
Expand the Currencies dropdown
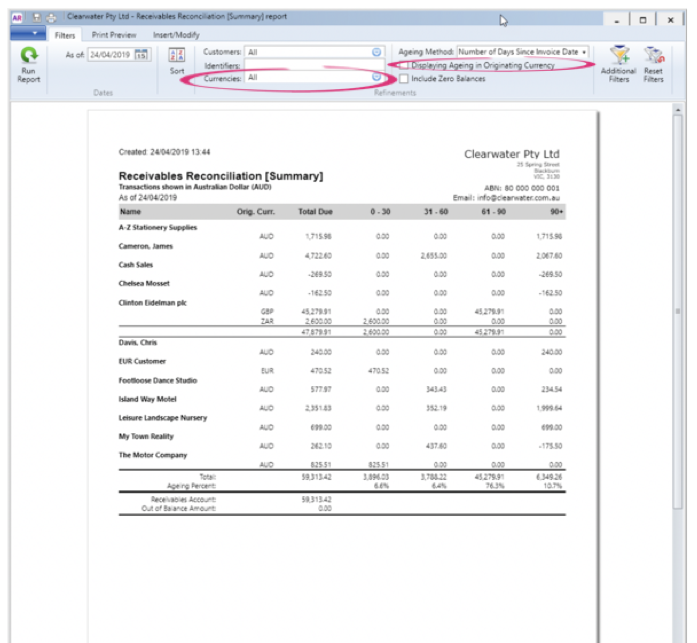[377, 77]
